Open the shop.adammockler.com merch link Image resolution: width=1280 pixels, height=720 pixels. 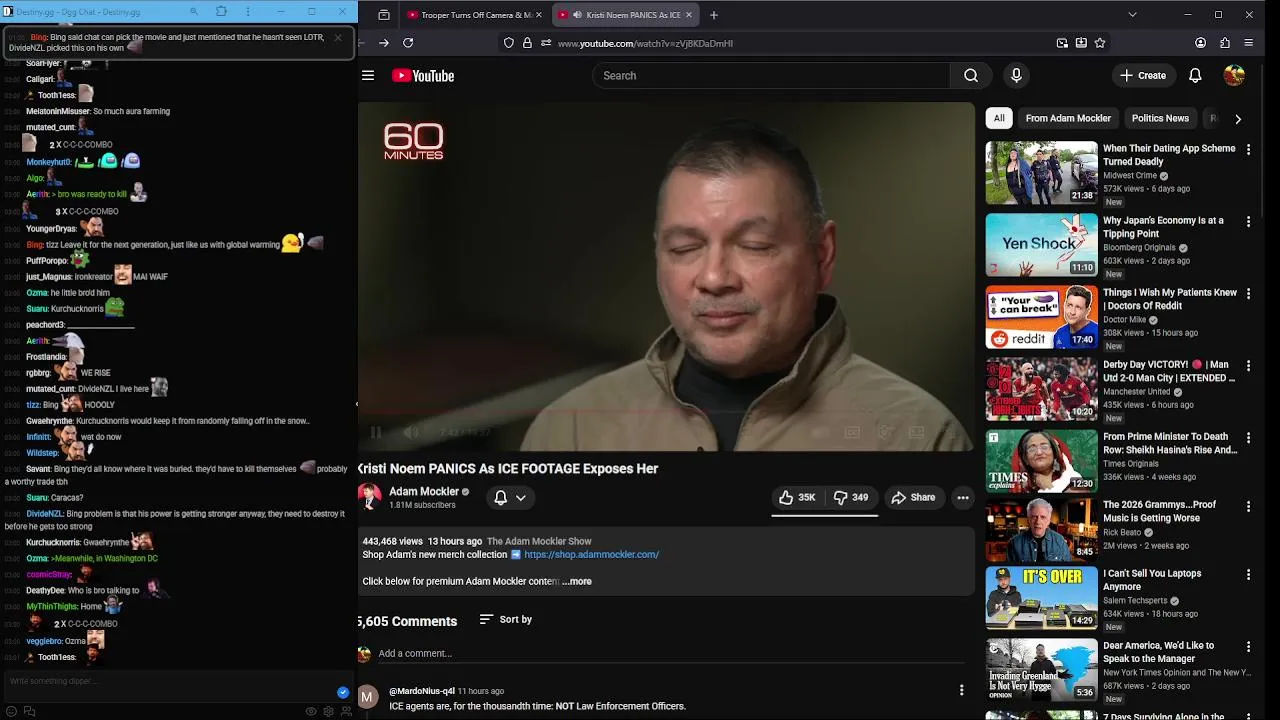pyautogui.click(x=591, y=555)
